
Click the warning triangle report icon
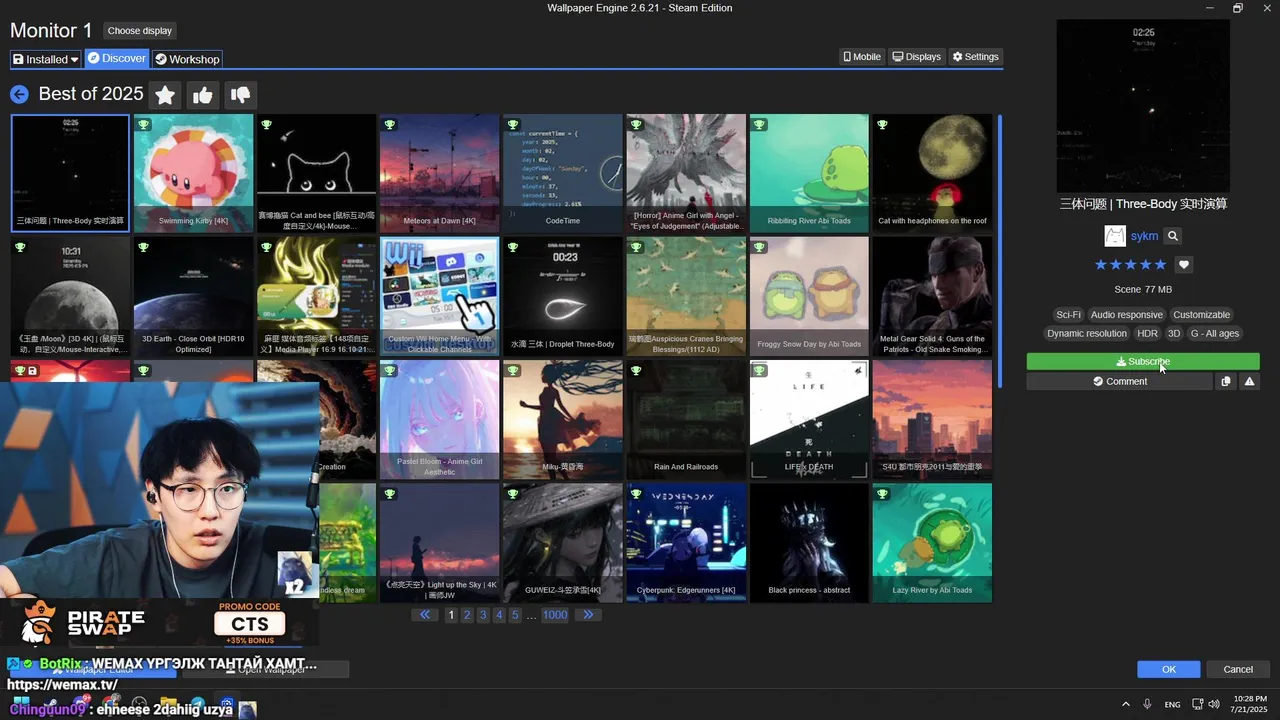pos(1249,381)
